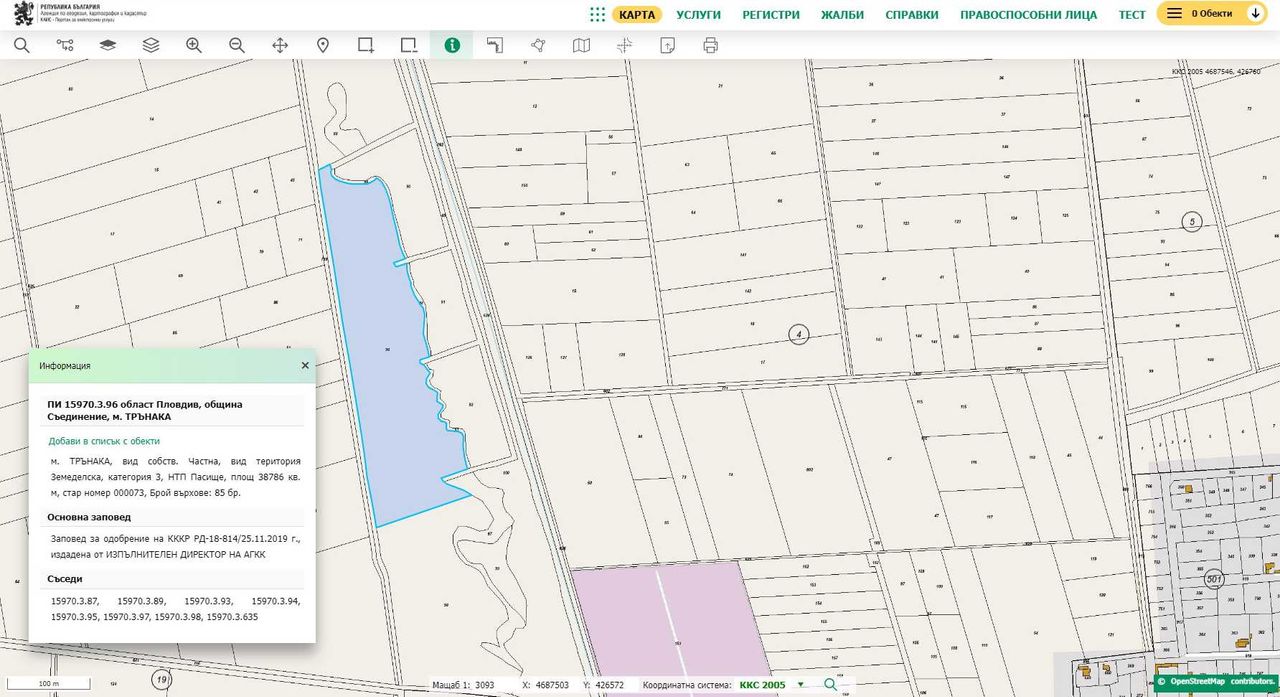The image size is (1280, 697).
Task: Click the 100 m scale bar
Action: point(47,684)
